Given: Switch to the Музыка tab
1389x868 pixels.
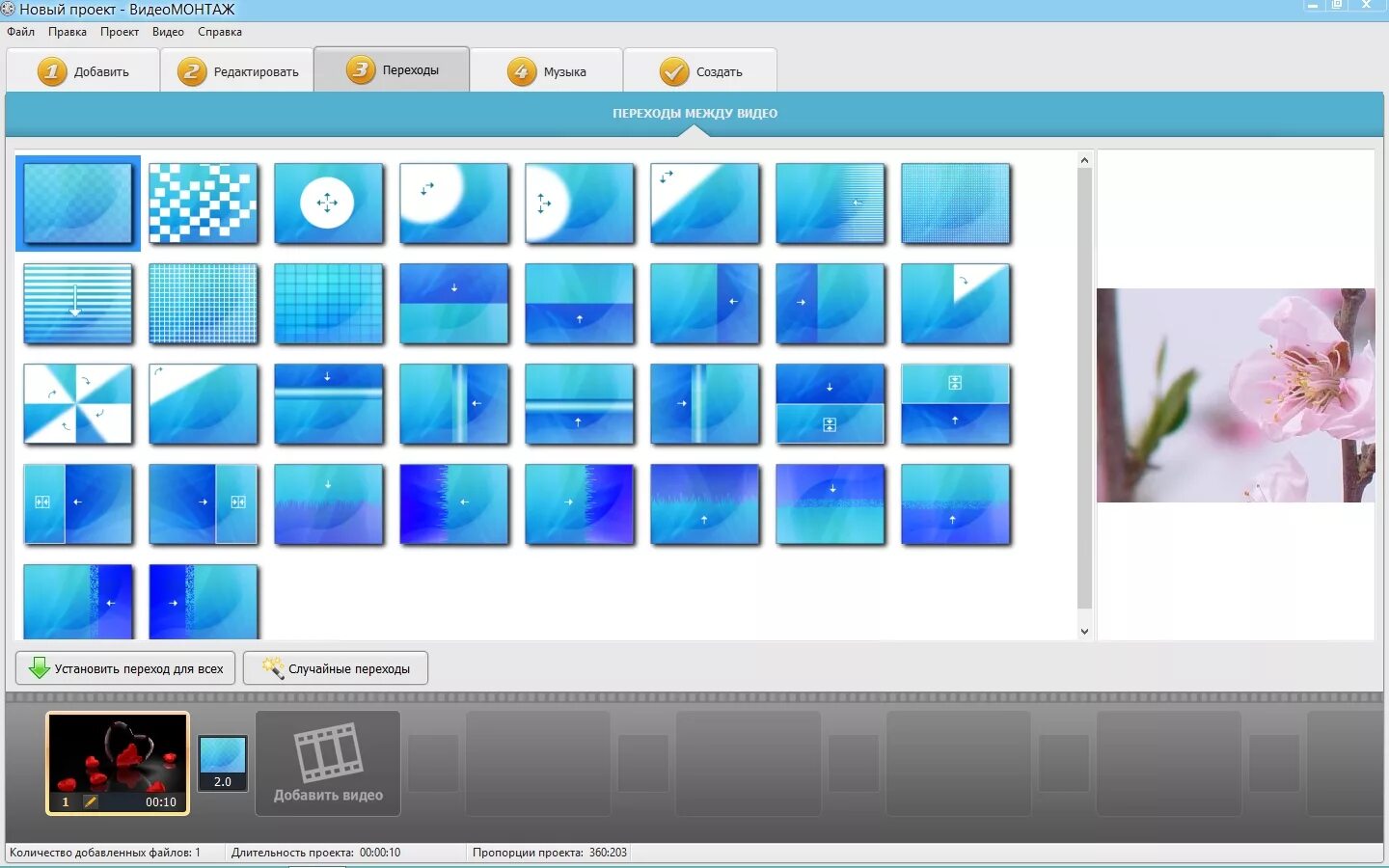Looking at the screenshot, I should click(x=547, y=71).
